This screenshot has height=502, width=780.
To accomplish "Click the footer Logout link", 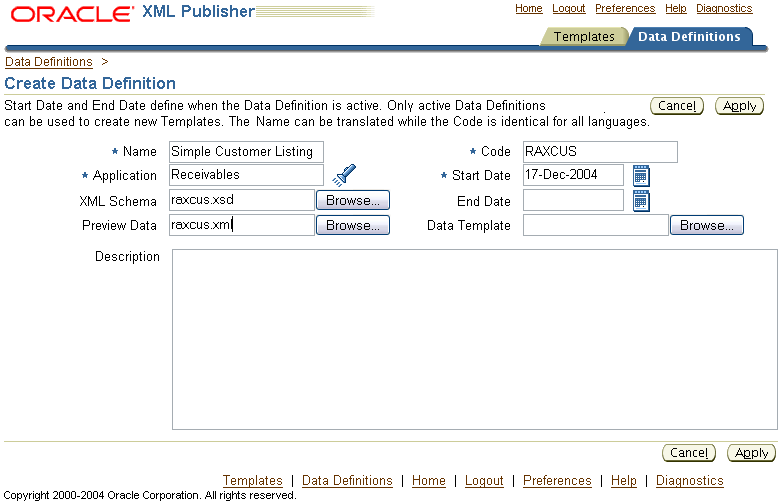I will pyautogui.click(x=484, y=481).
